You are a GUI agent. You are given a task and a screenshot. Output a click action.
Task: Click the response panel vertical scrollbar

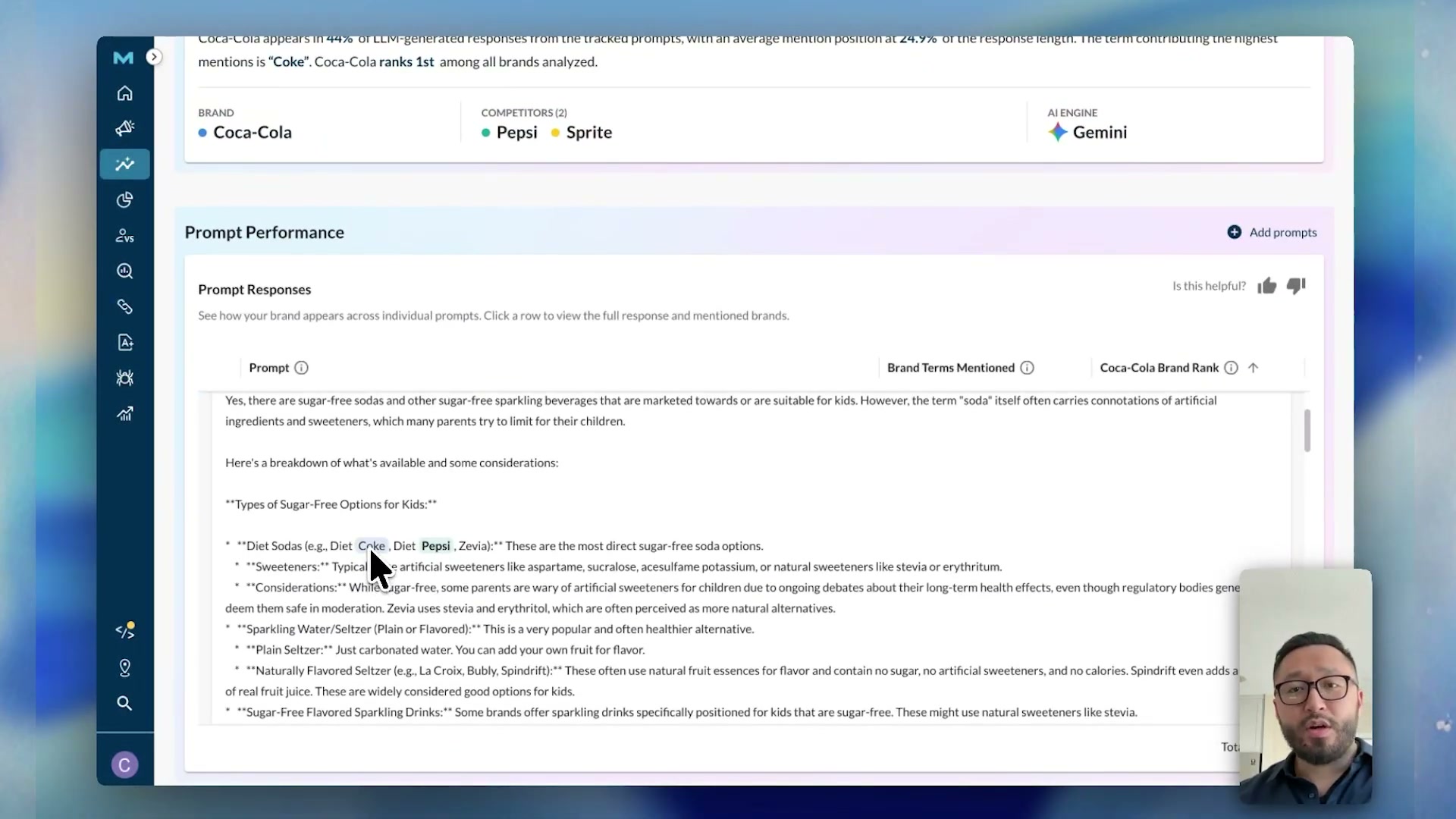coord(1307,431)
